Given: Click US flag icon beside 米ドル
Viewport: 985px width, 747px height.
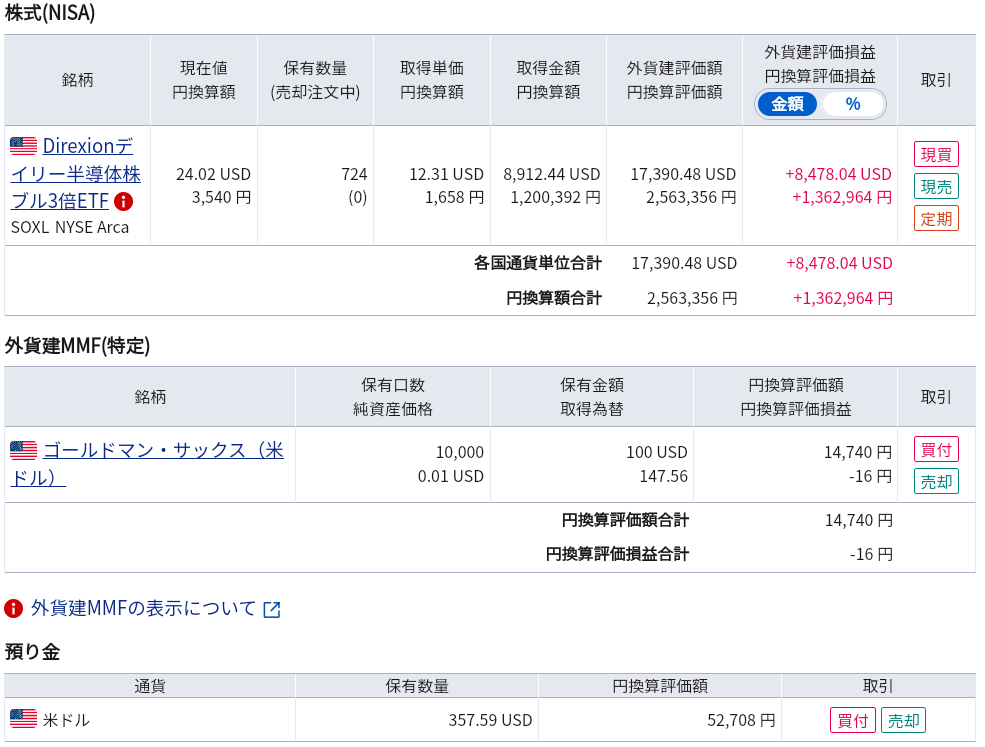Looking at the screenshot, I should 23,718.
